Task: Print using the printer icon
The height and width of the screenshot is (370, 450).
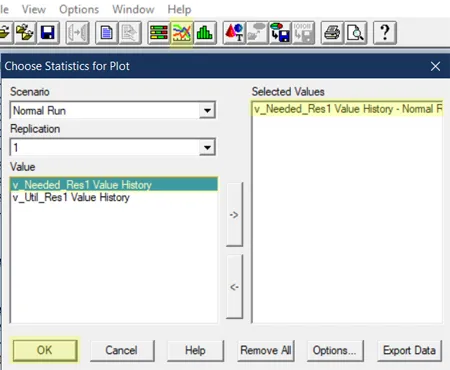Action: [332, 33]
